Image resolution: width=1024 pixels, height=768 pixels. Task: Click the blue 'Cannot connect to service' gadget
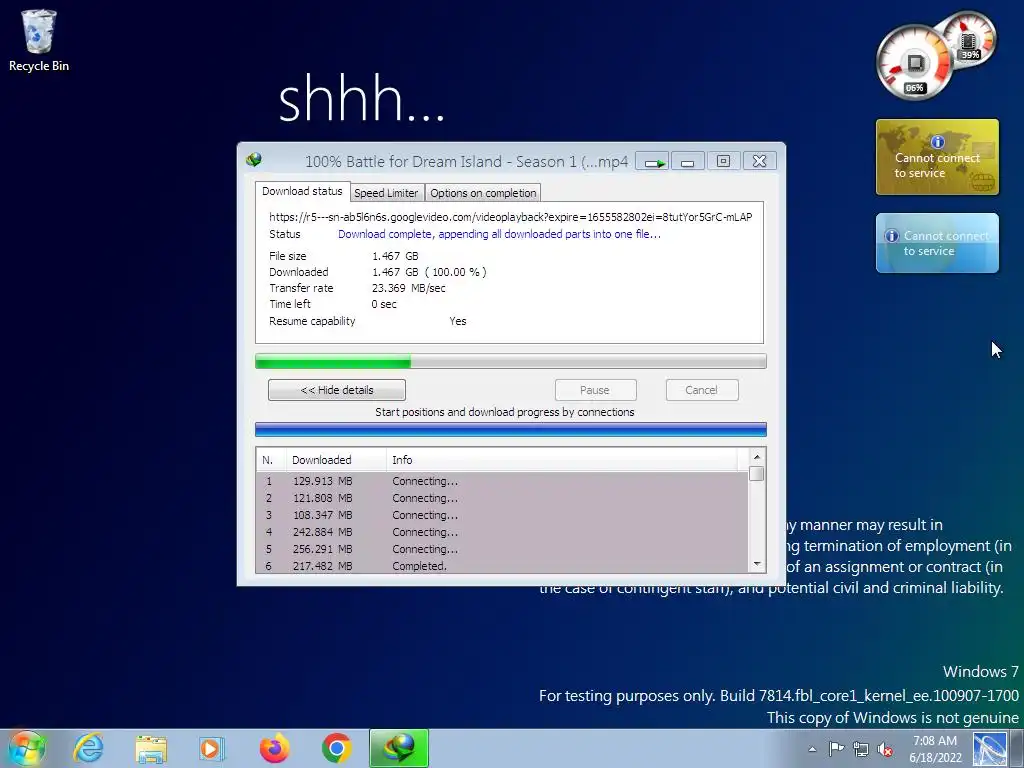[937, 243]
